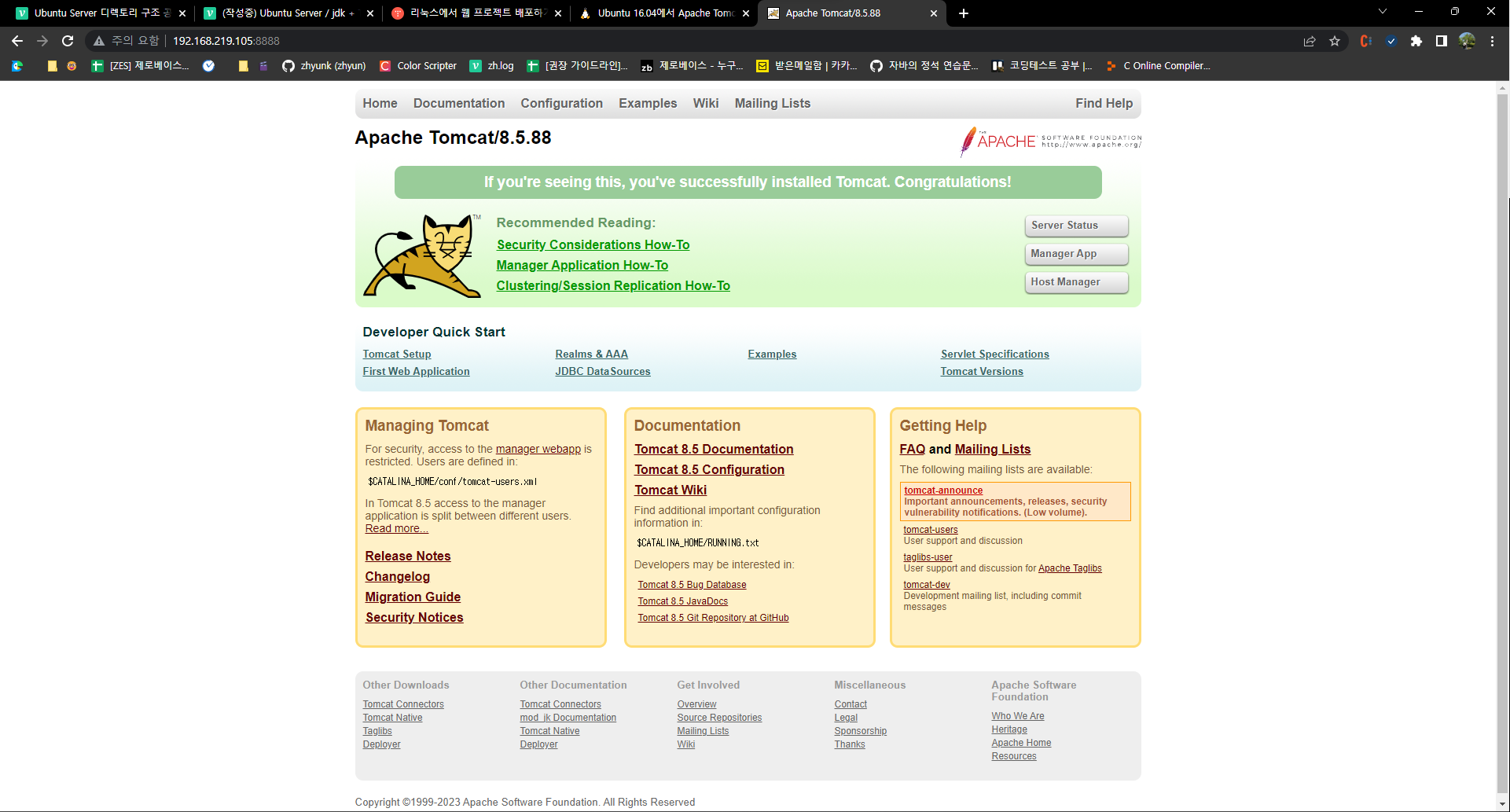Open the Chrome three-dot menu
This screenshot has width=1510, height=812.
click(1492, 41)
